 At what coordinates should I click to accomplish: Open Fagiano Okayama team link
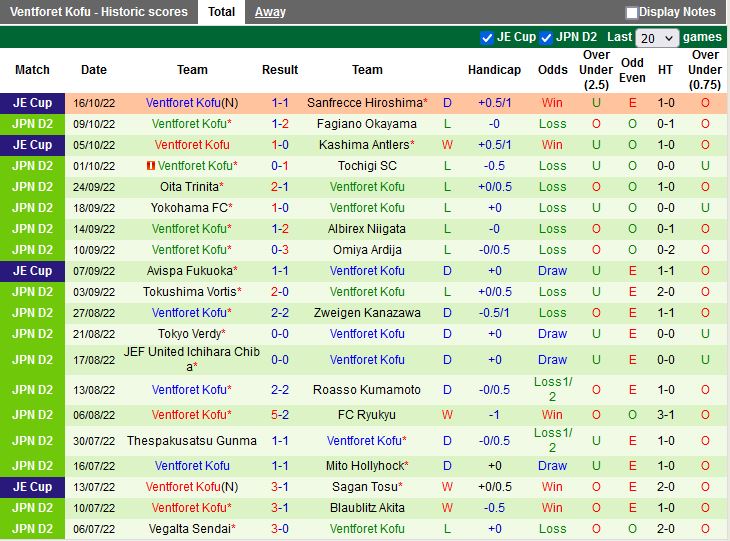point(367,124)
